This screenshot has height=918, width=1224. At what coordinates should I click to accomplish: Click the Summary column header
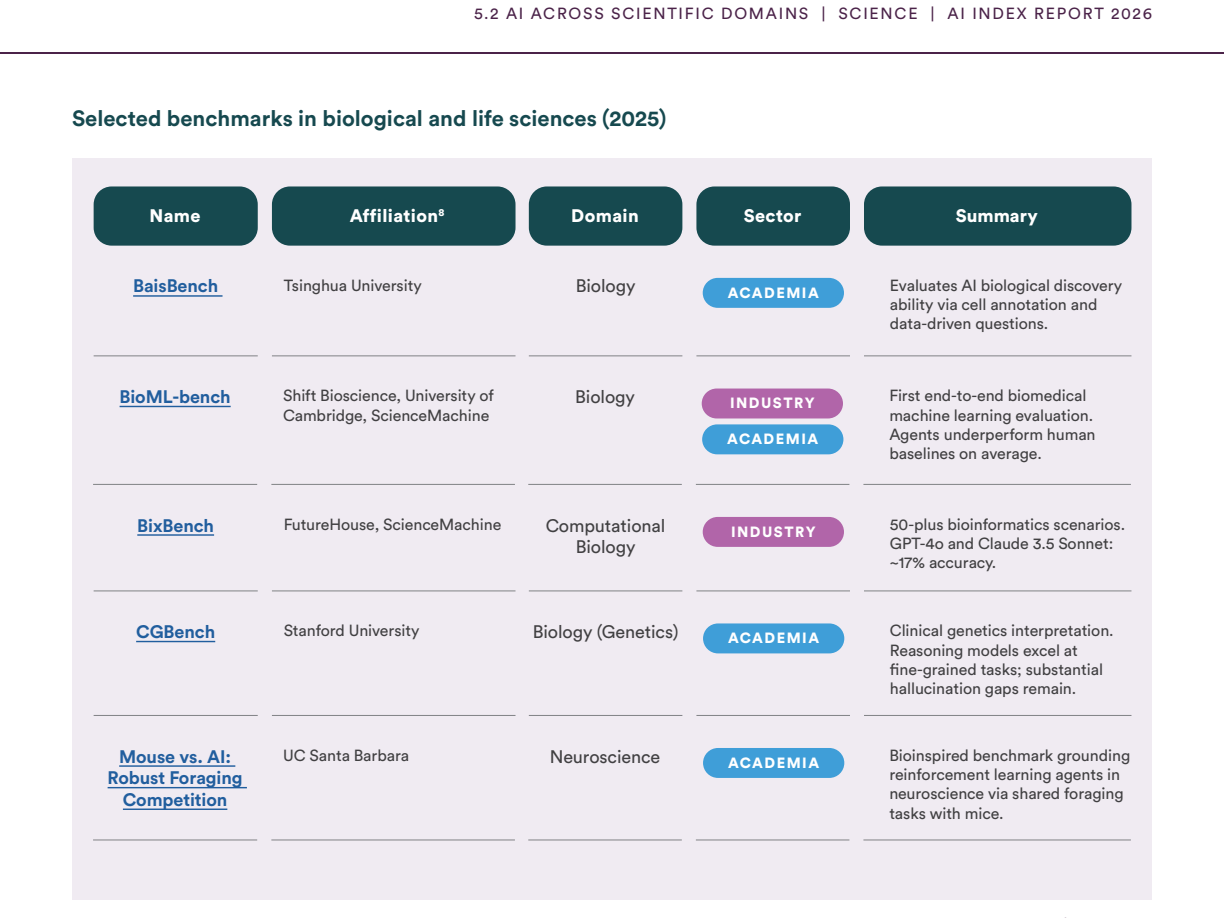(x=997, y=216)
